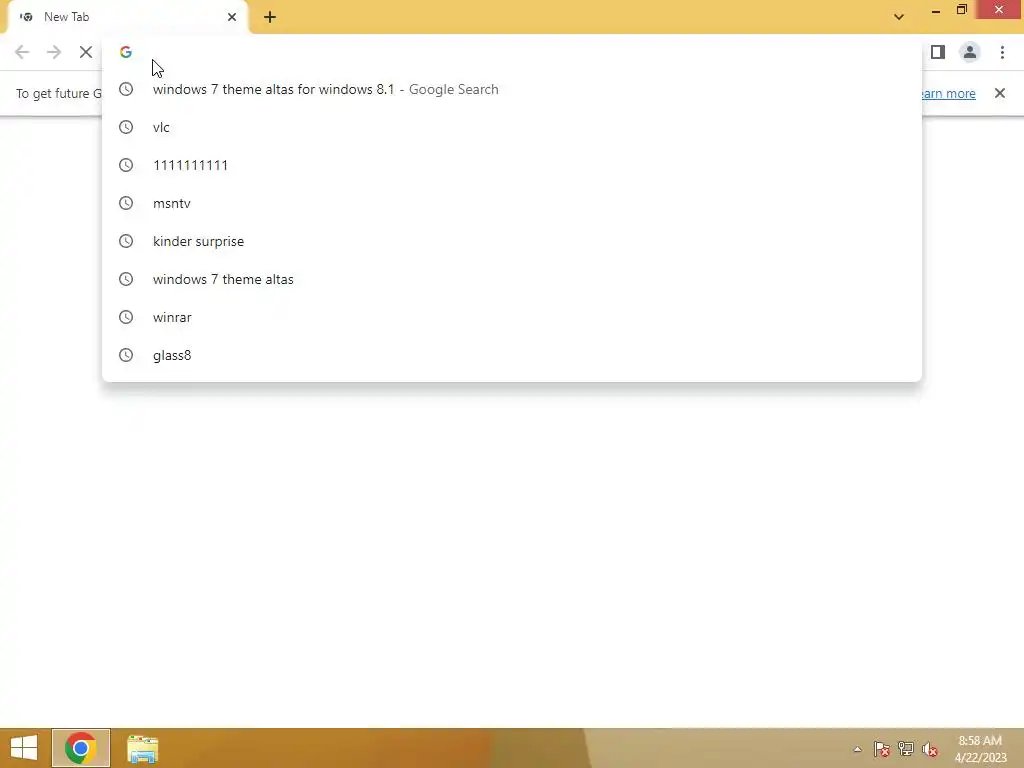Select the vlc suggestion
The height and width of the screenshot is (768, 1024).
512,127
